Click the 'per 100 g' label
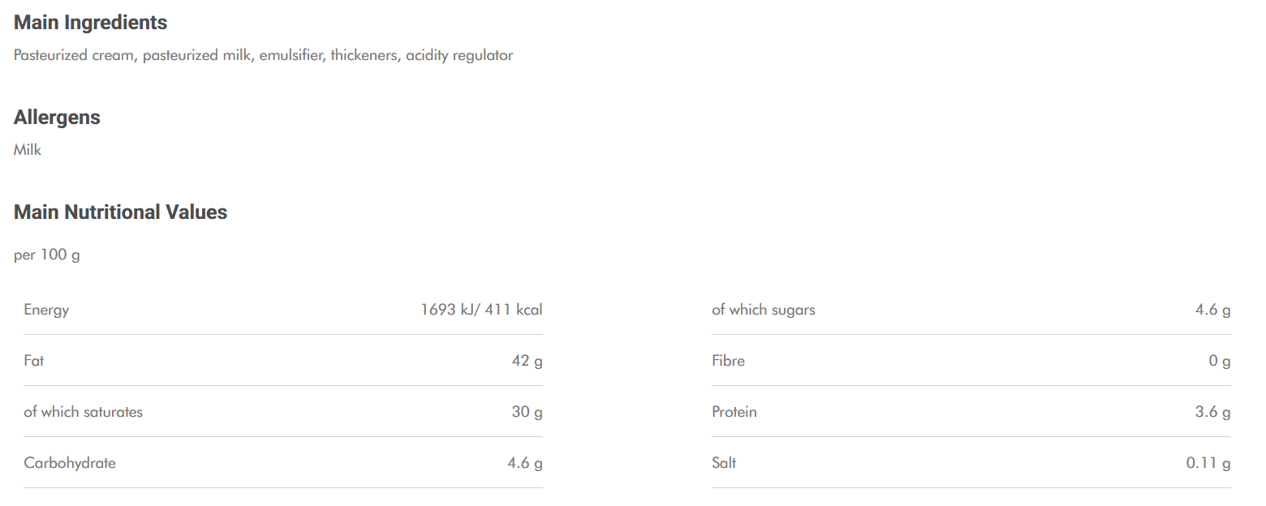The image size is (1266, 506). click(x=47, y=255)
